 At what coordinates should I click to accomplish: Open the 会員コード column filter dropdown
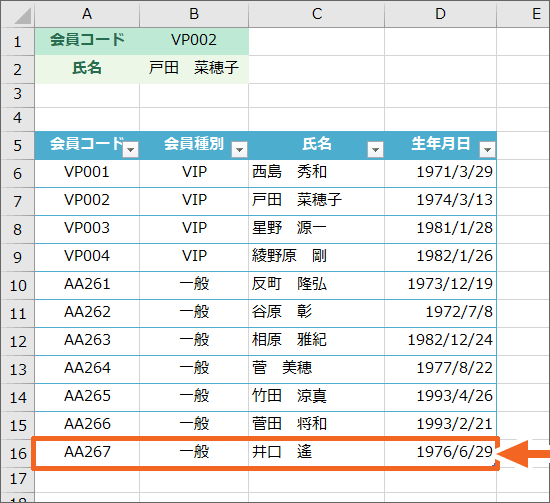coord(131,150)
